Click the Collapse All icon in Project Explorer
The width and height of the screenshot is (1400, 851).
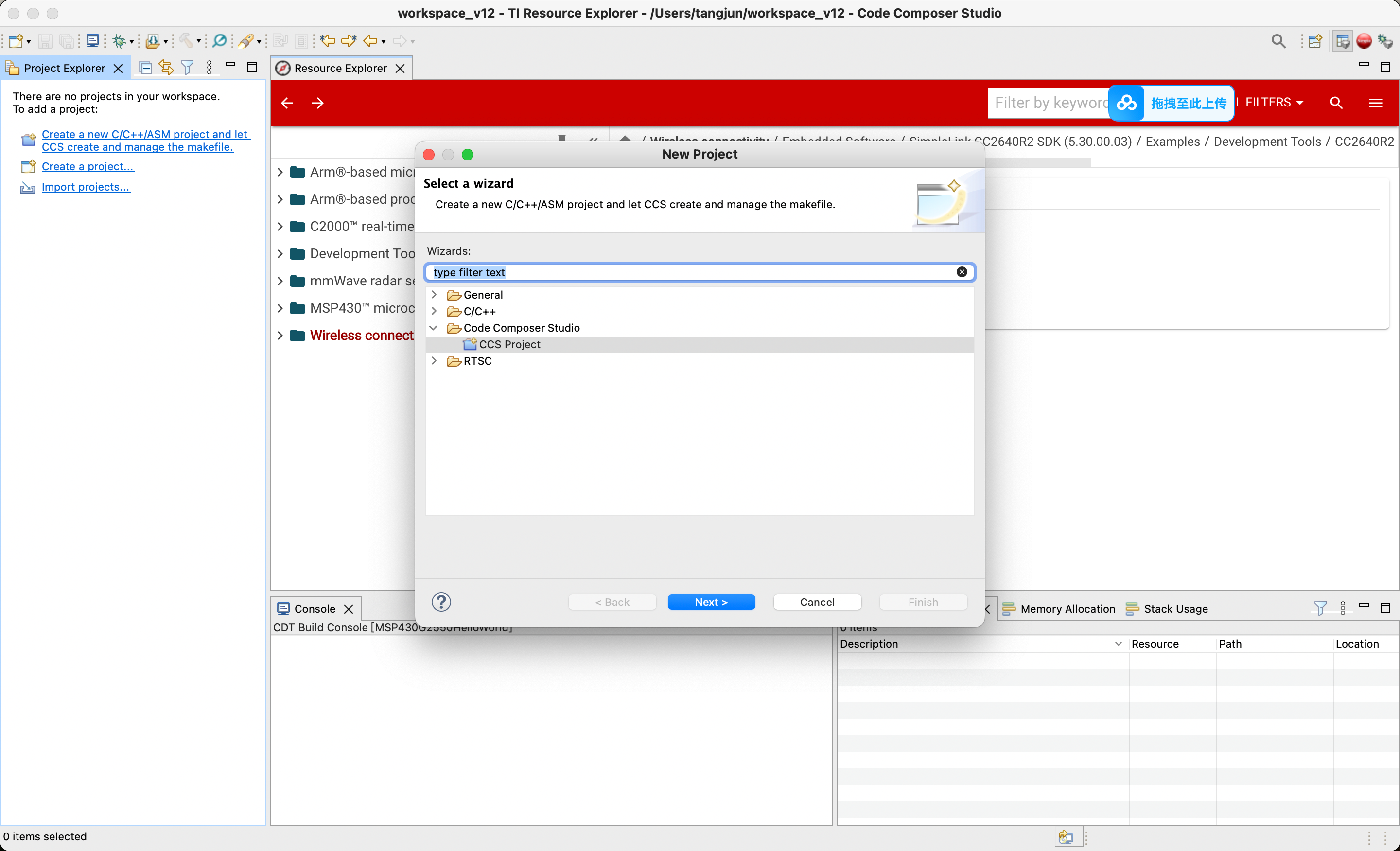(145, 68)
